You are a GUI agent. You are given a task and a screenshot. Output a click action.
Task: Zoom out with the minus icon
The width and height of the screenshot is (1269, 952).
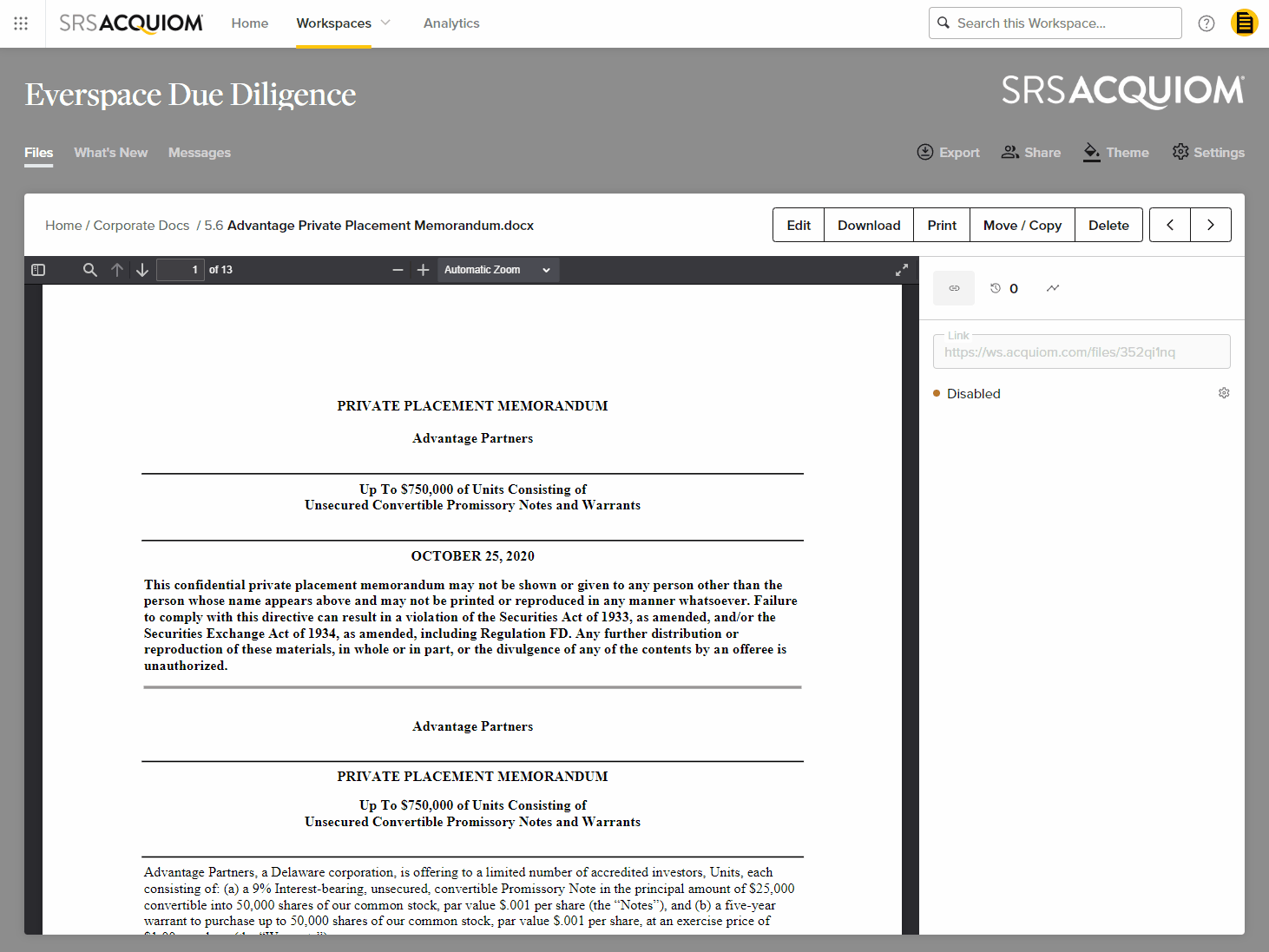pyautogui.click(x=398, y=270)
